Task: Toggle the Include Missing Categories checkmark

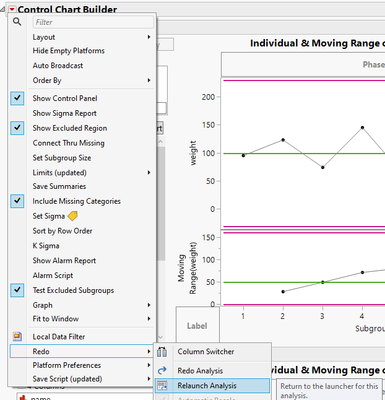Action: 17,201
